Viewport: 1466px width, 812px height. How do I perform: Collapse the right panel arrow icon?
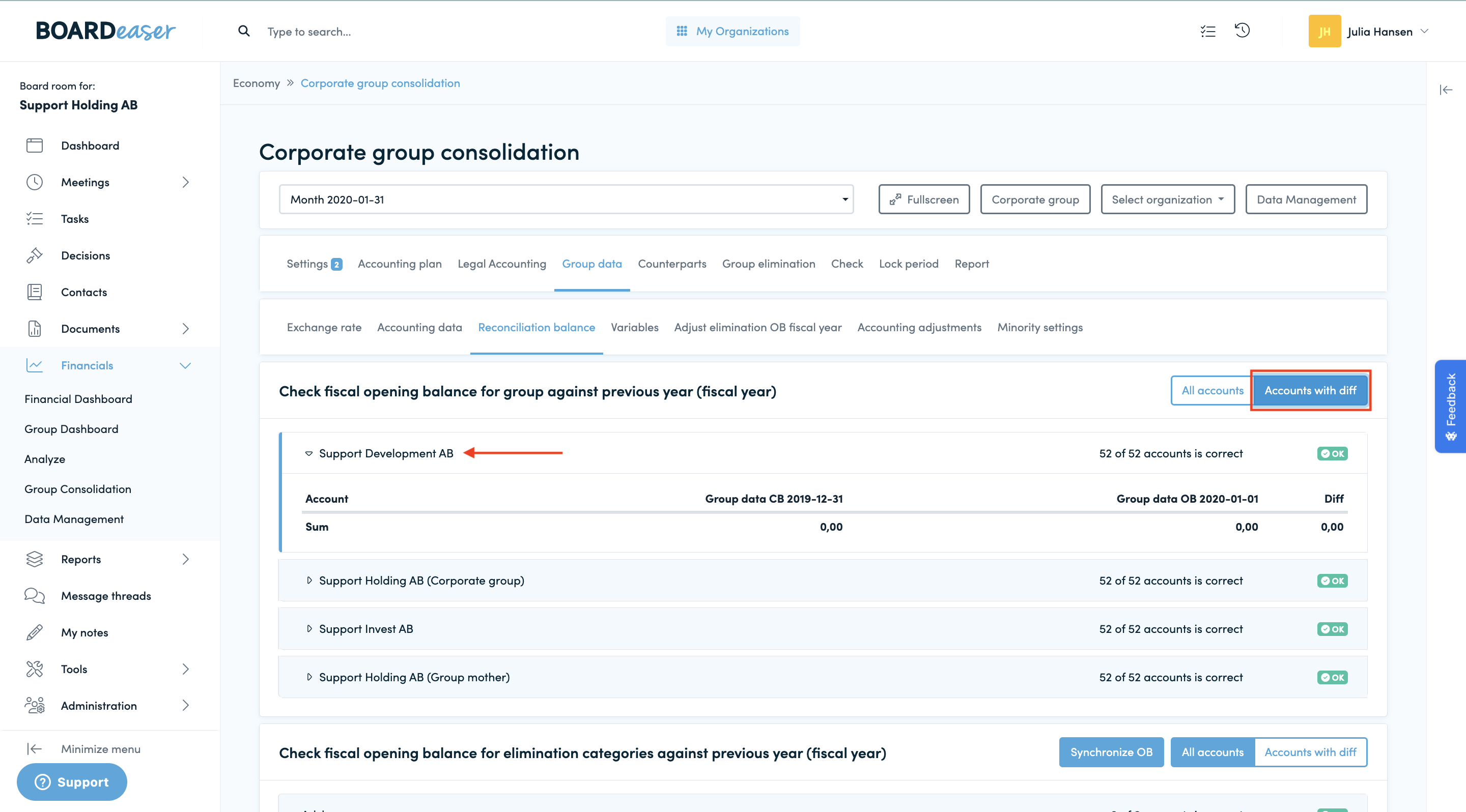[1446, 90]
